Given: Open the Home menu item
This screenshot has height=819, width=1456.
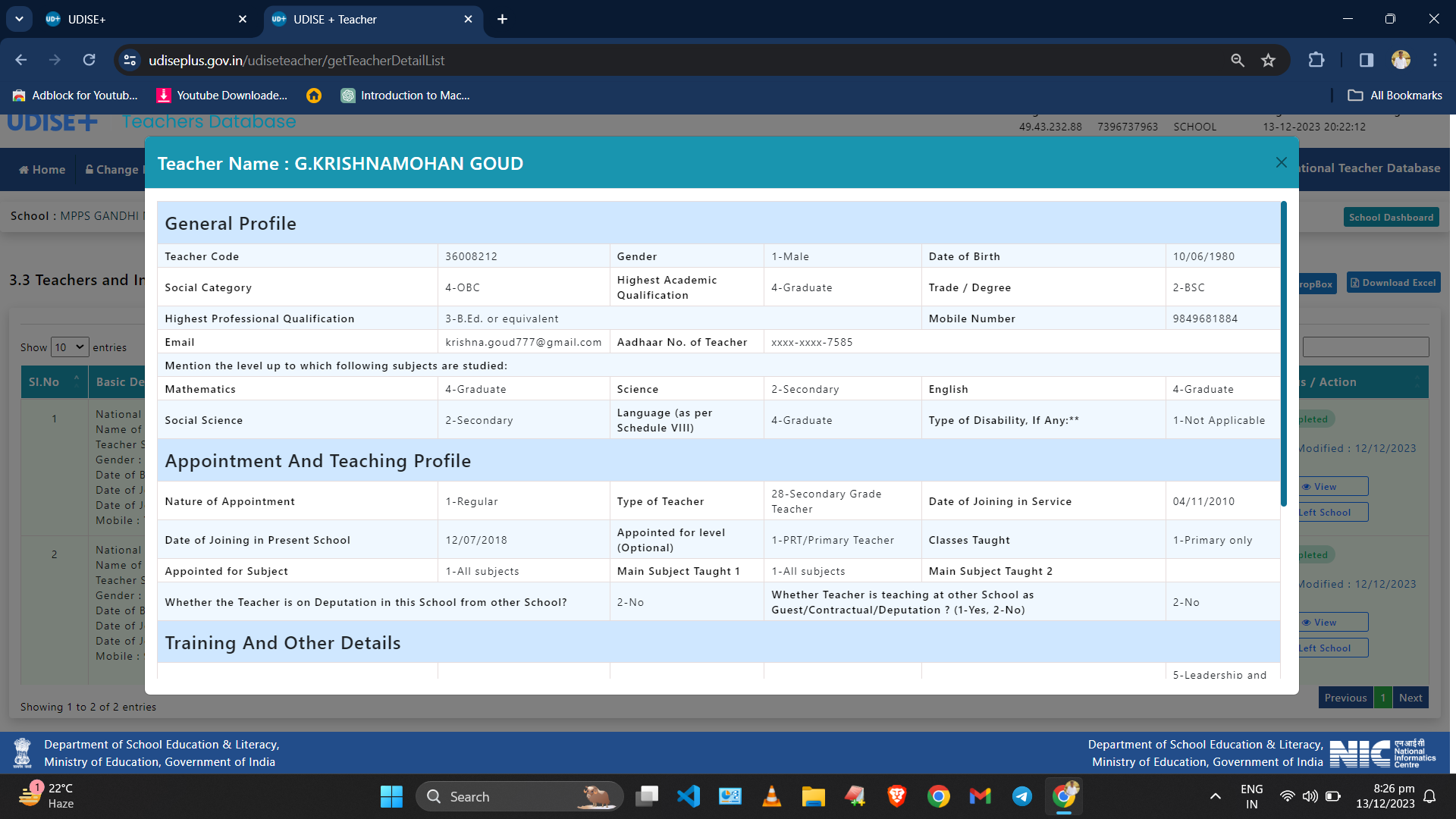Looking at the screenshot, I should coord(42,170).
